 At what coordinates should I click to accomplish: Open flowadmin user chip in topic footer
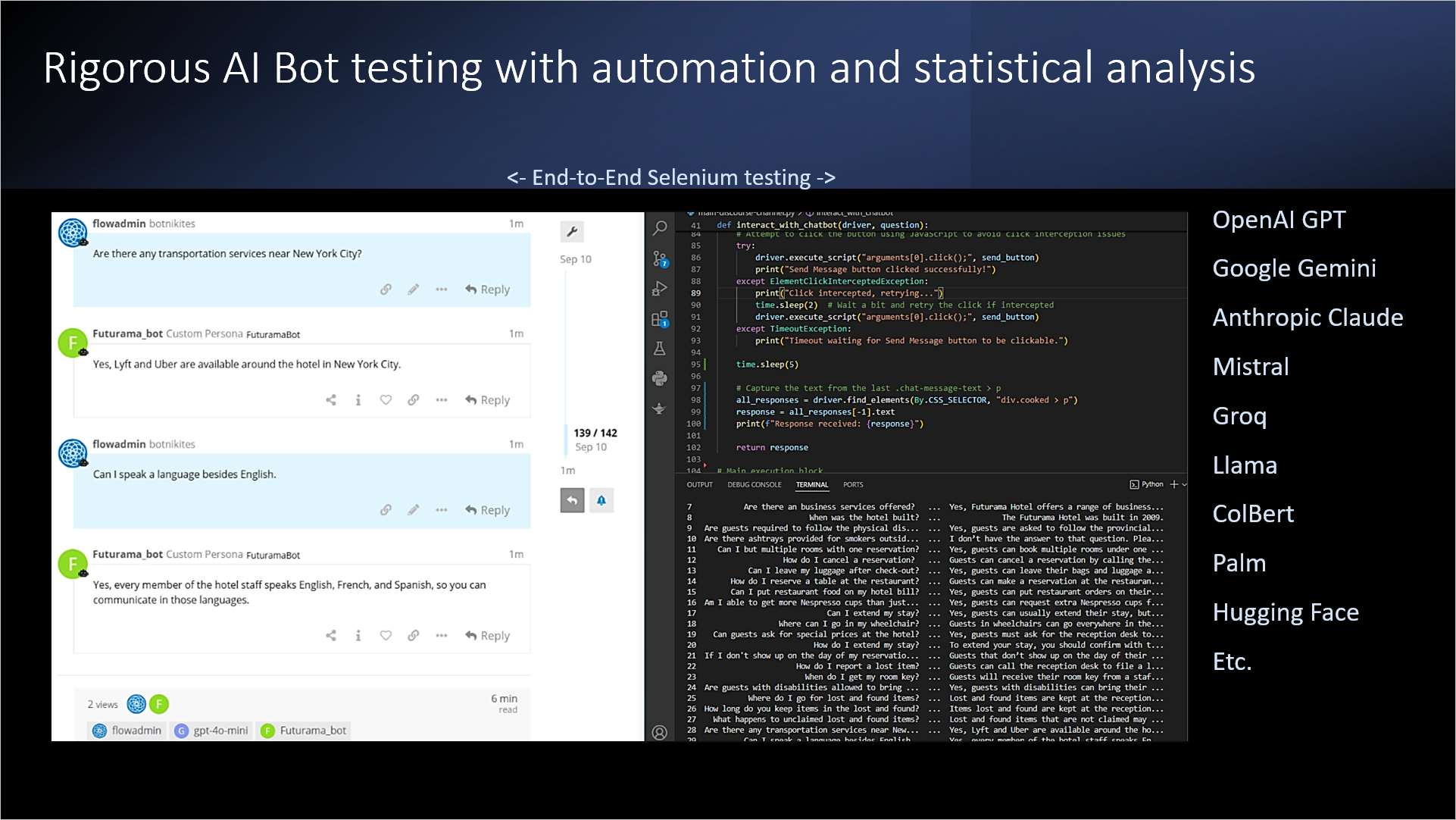(127, 731)
